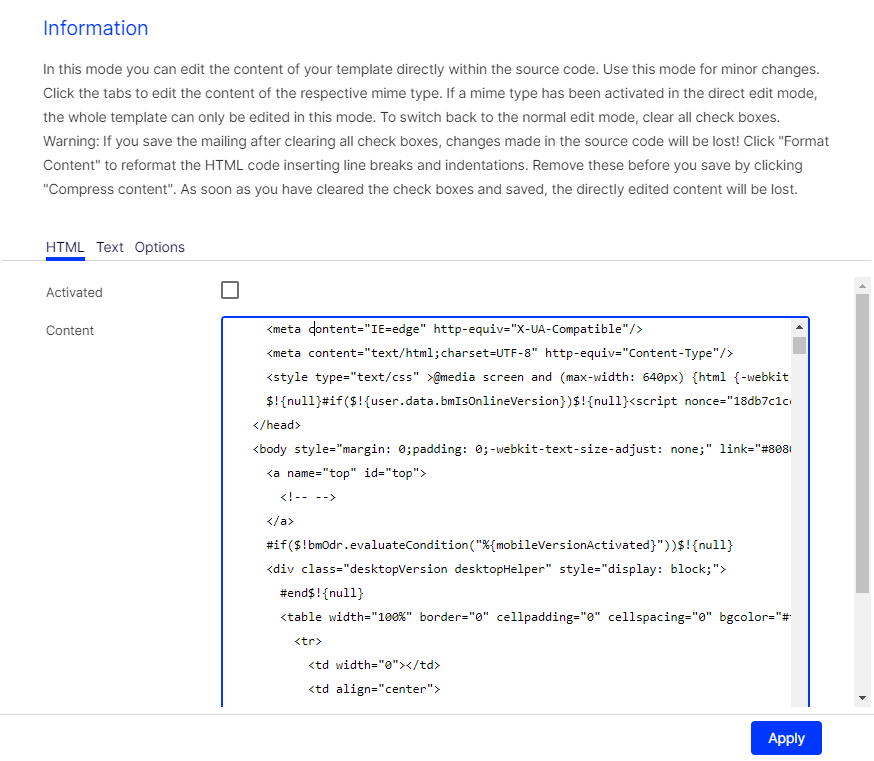Place cursor on the td align center line
This screenshot has height=761, width=874.
[x=374, y=689]
